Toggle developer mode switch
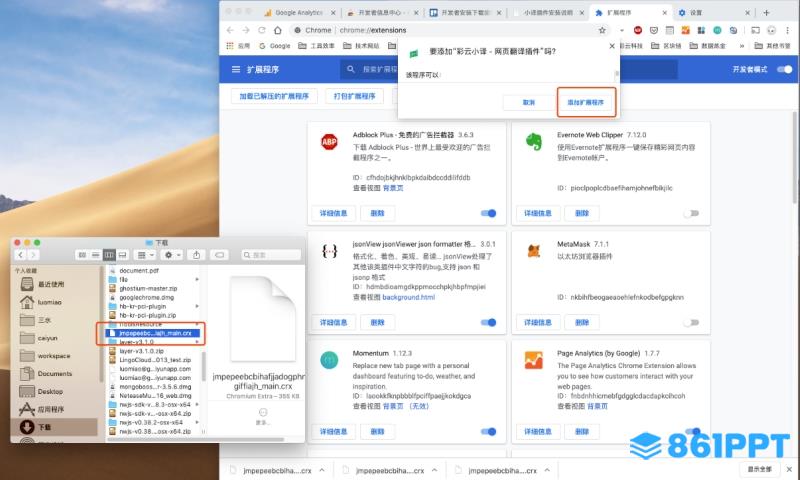Viewport: 800px width, 480px height. [785, 69]
